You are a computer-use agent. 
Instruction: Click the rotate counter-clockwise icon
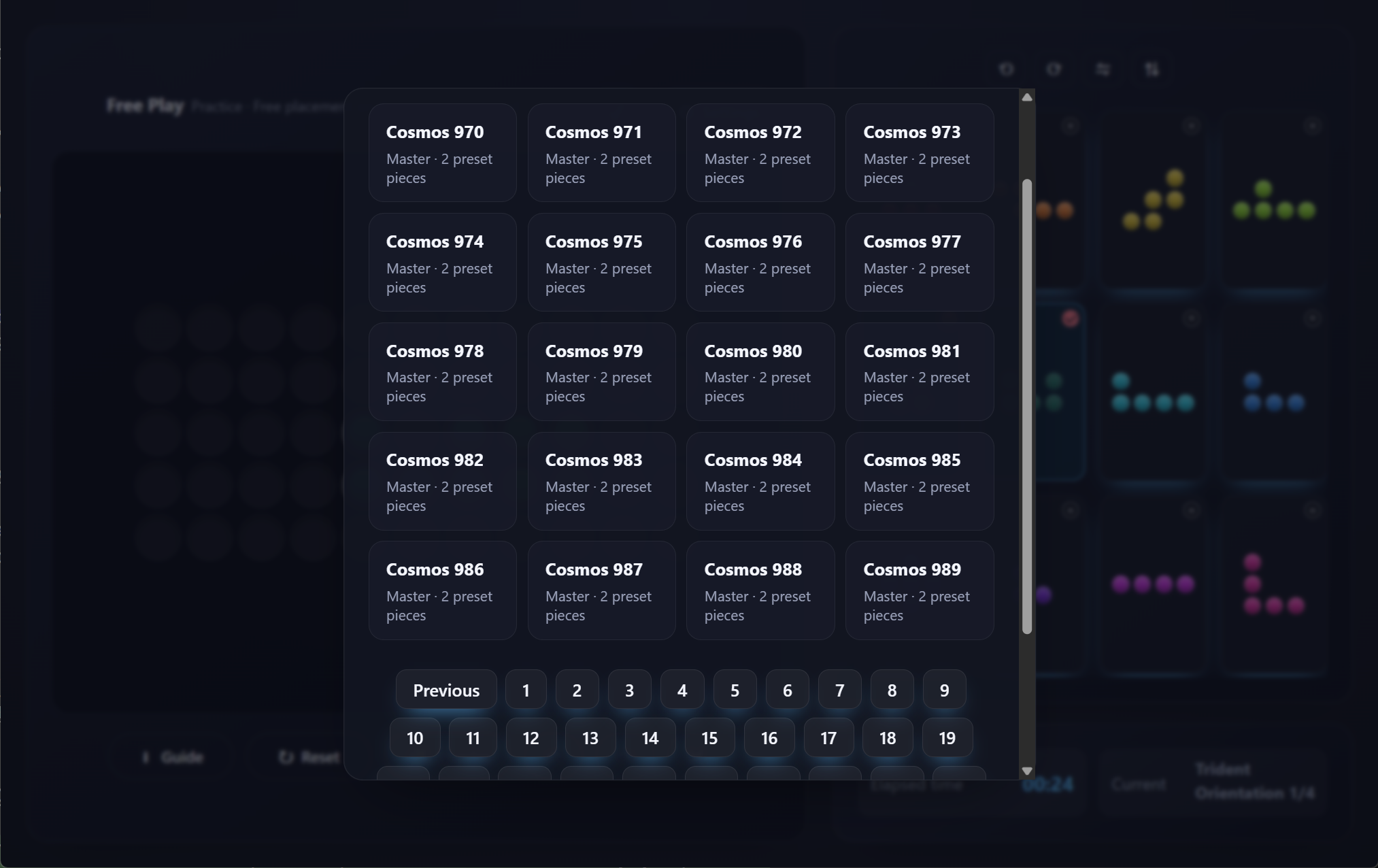click(x=1007, y=69)
